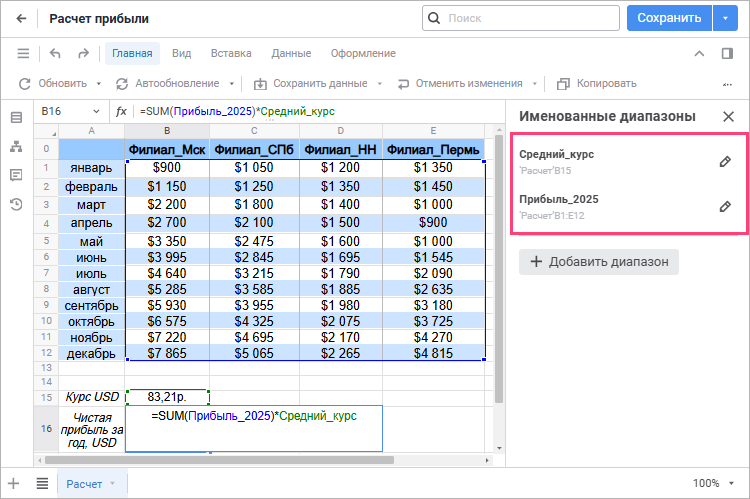The image size is (750, 499).
Task: Click cell with value $4 815
Action: click(x=433, y=353)
